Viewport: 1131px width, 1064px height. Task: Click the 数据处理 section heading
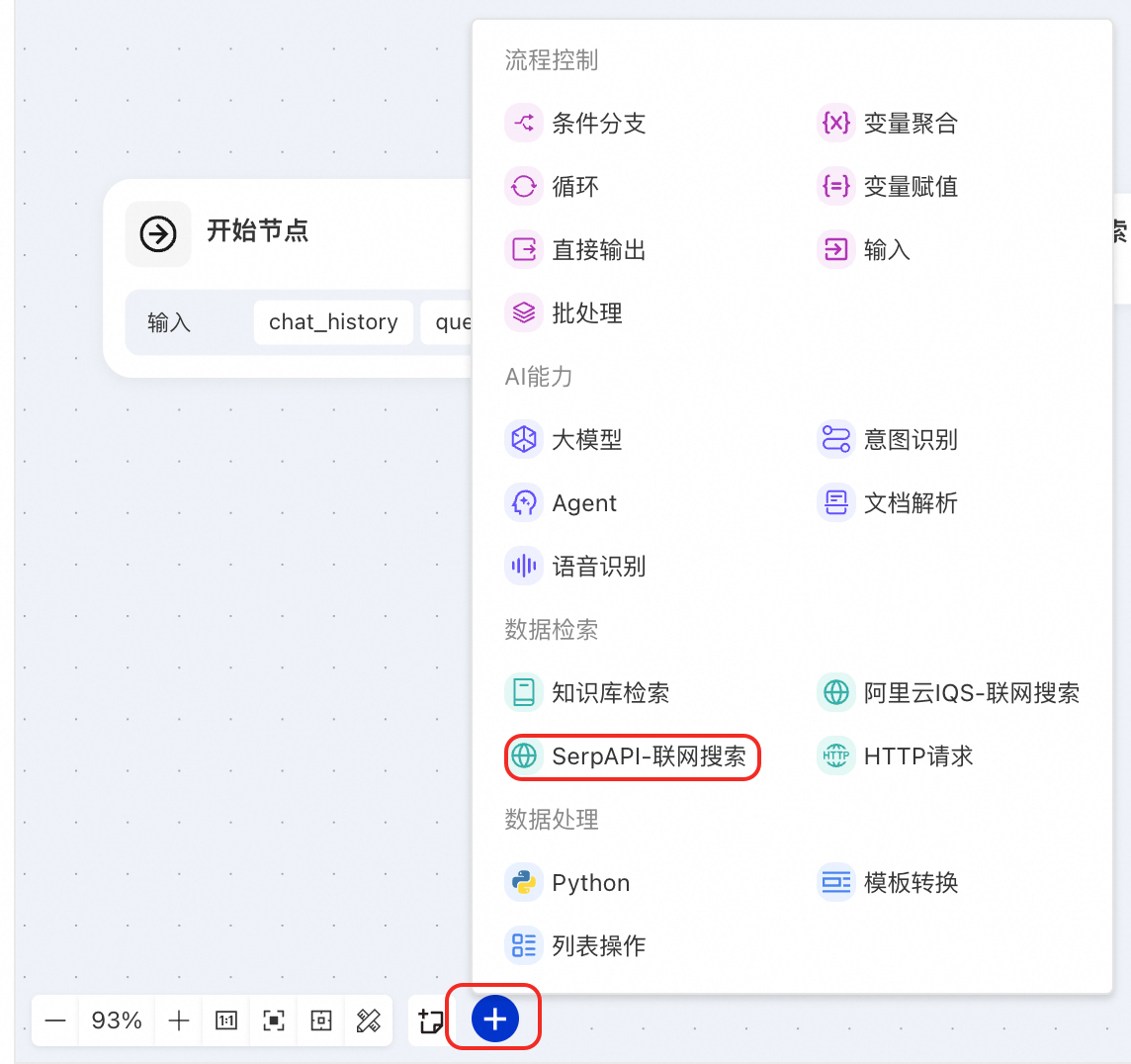tap(551, 820)
